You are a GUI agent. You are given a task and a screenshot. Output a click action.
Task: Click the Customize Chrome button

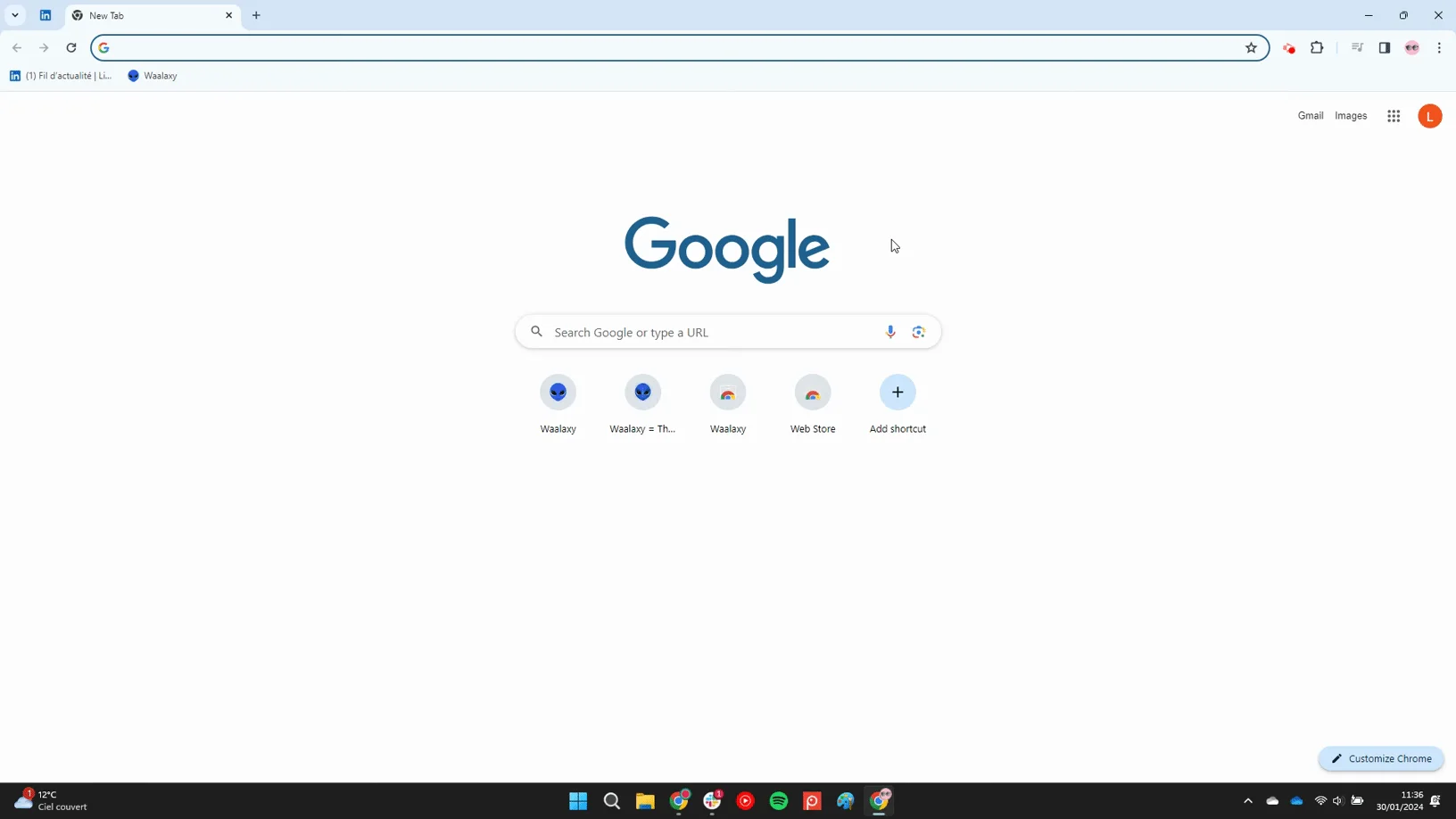coord(1381,758)
